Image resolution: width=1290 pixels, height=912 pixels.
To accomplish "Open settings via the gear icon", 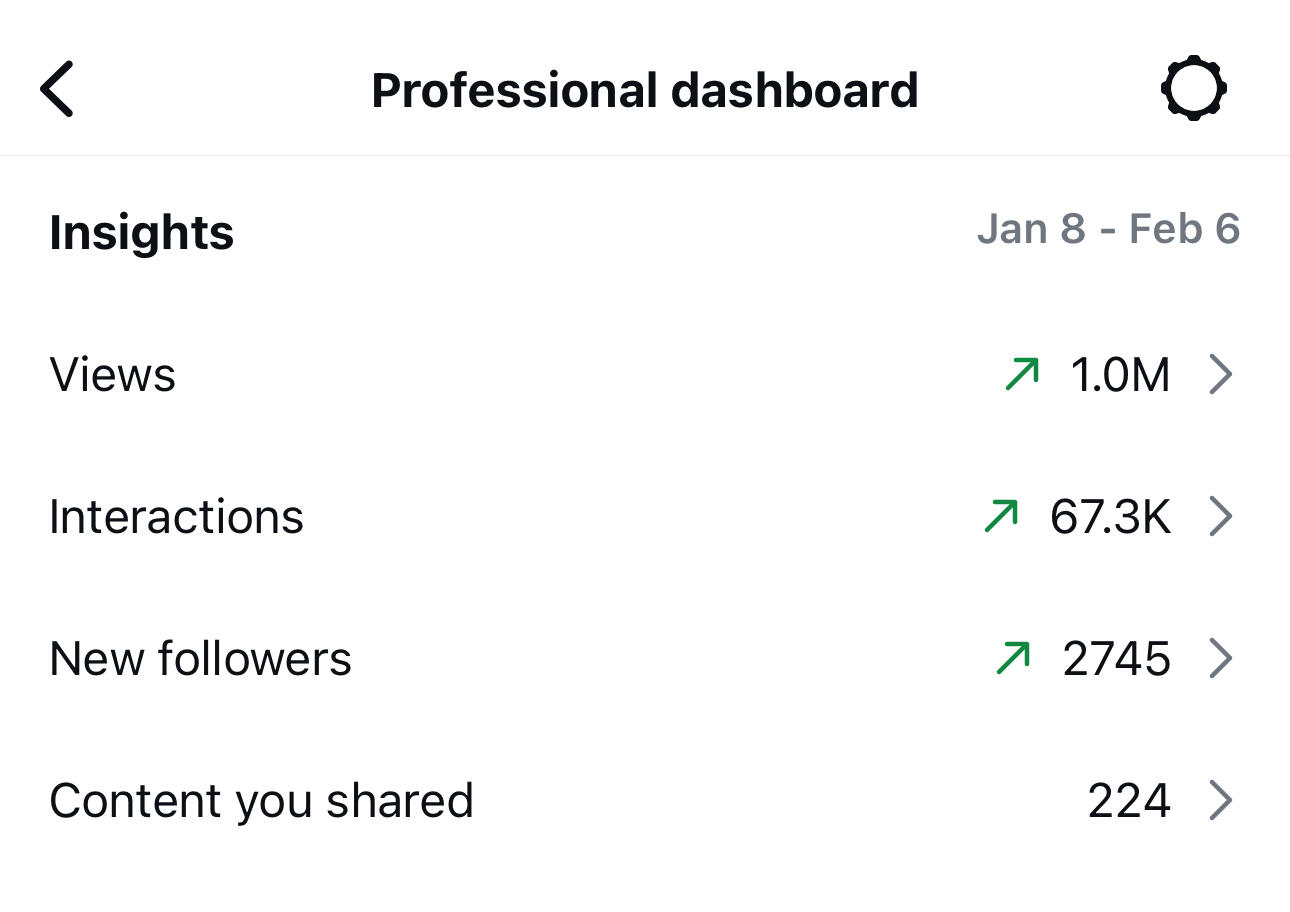I will point(1194,89).
